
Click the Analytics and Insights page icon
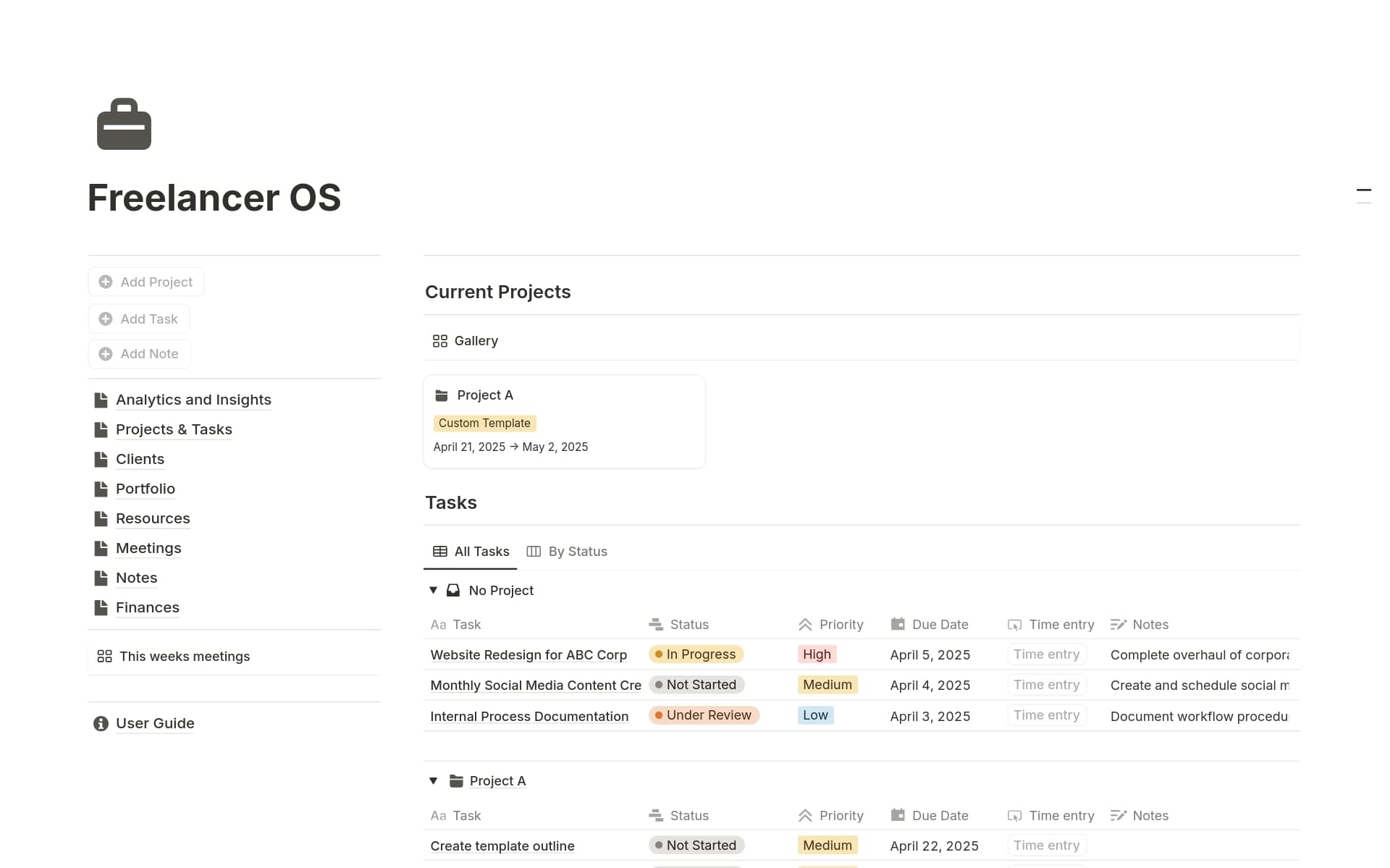coord(101,400)
